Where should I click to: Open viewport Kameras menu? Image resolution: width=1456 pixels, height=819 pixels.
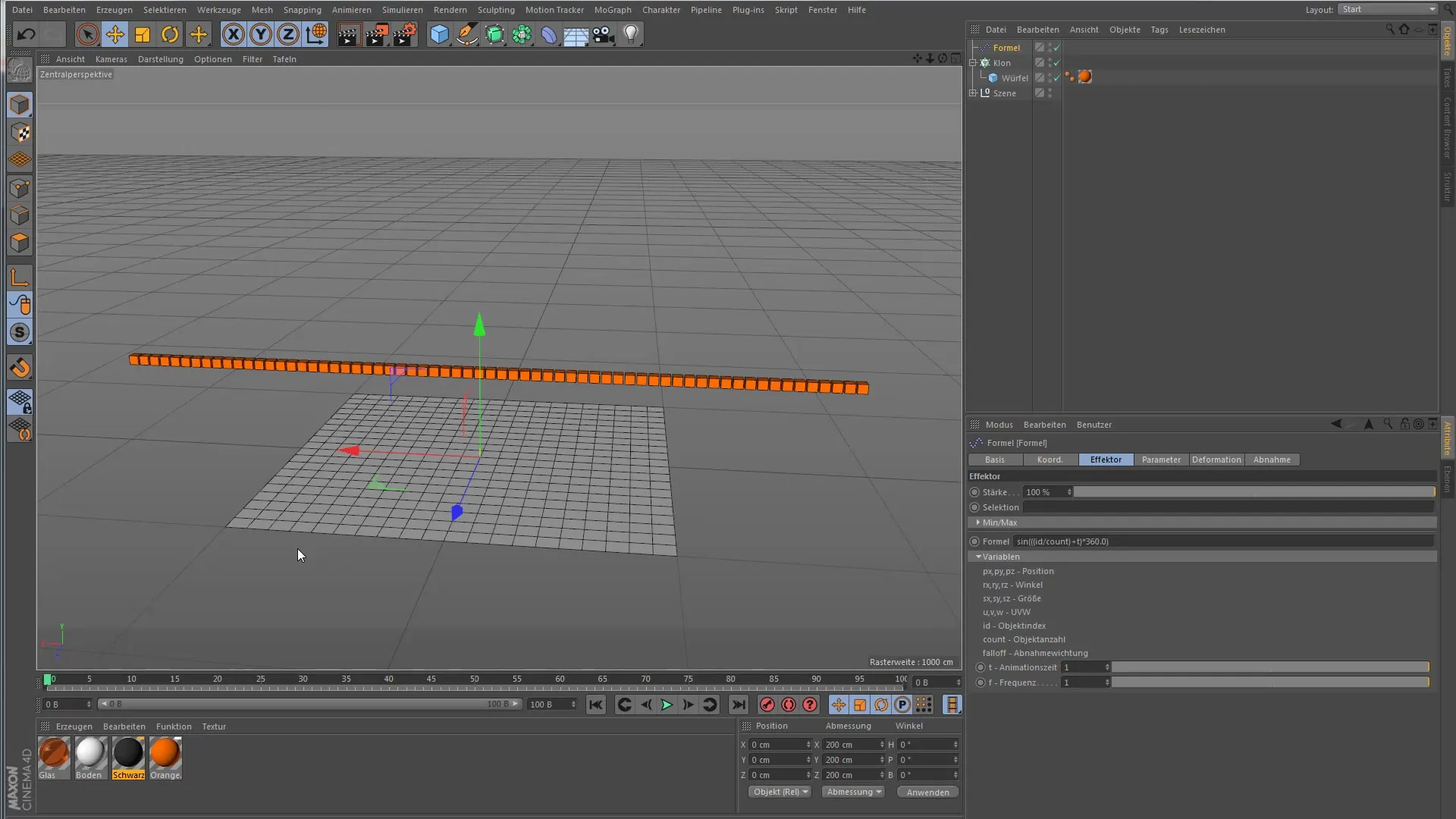(x=111, y=59)
